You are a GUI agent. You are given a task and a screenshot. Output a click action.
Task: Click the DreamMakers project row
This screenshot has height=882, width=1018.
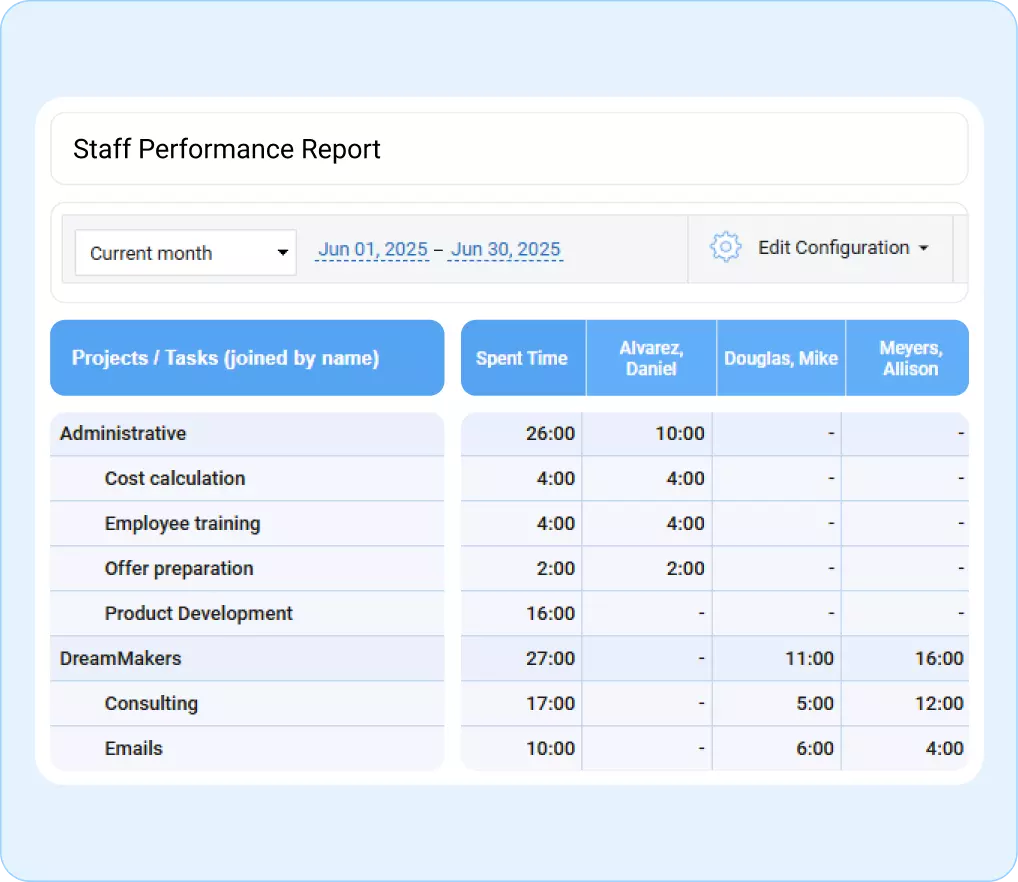(121, 658)
